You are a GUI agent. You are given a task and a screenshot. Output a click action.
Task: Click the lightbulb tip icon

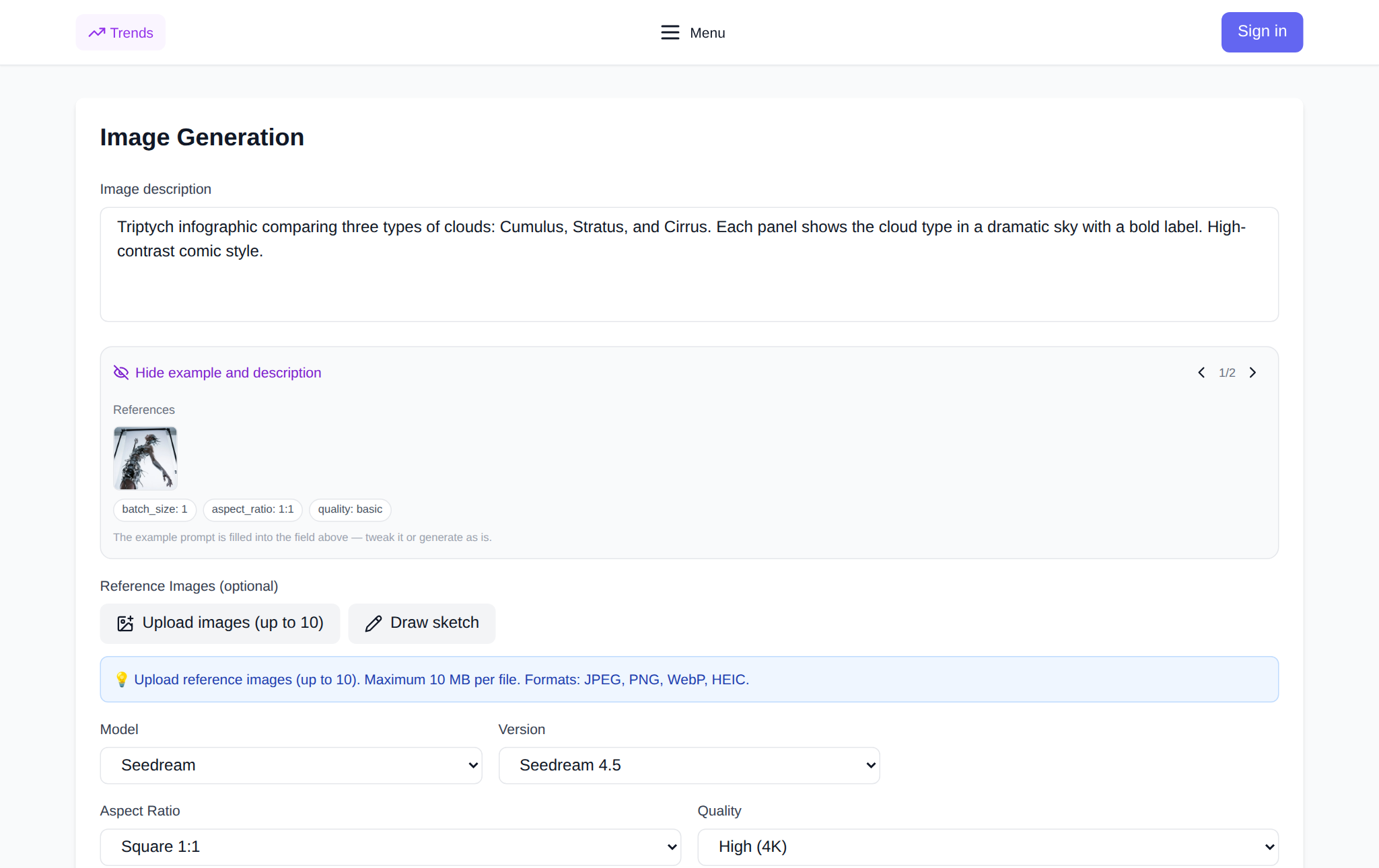click(121, 680)
